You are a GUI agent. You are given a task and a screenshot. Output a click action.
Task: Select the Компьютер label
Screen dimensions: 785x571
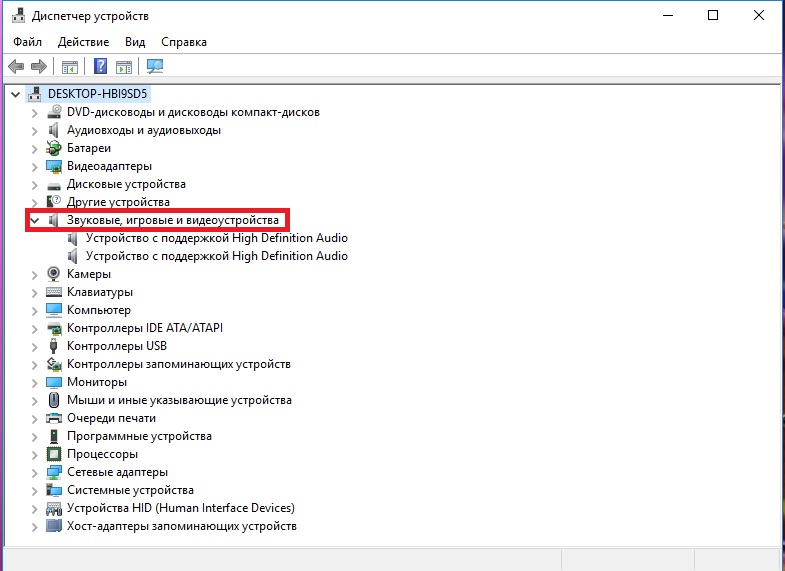pos(99,310)
